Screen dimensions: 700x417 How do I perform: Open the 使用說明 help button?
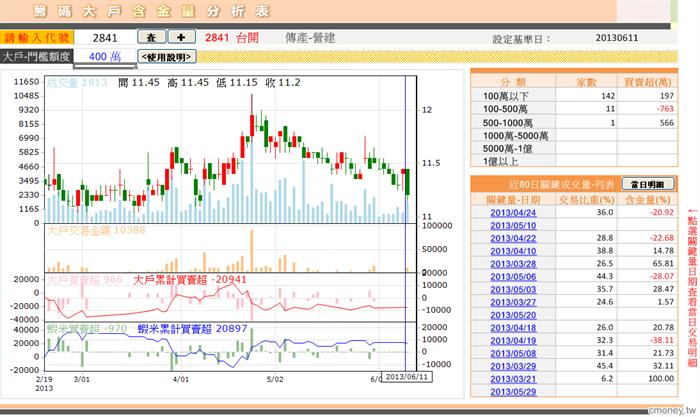pyautogui.click(x=167, y=57)
